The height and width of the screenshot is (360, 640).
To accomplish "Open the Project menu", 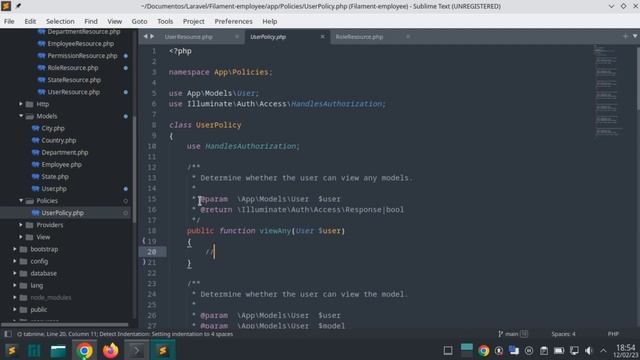I will point(193,21).
